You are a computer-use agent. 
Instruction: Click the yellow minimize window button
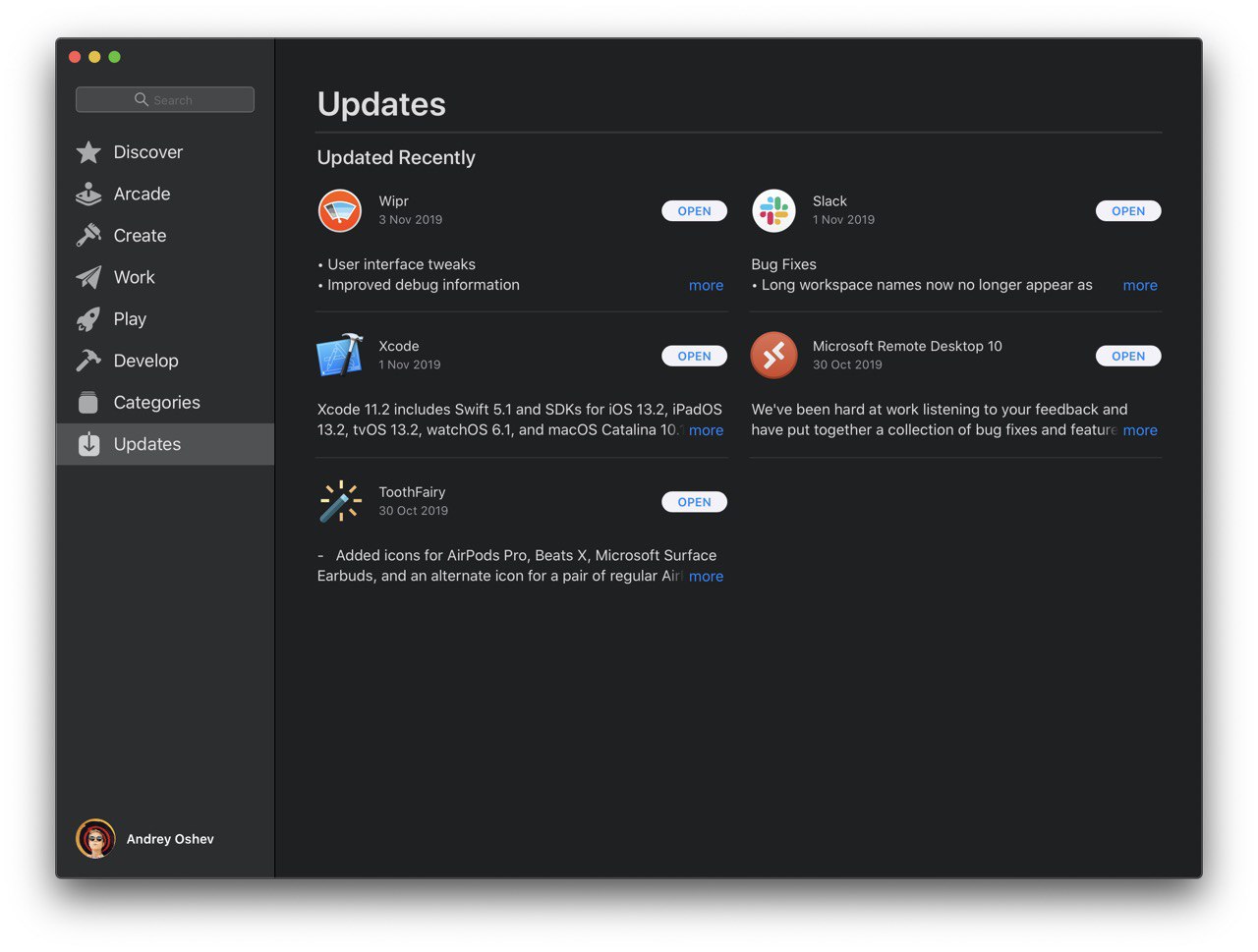tap(94, 57)
